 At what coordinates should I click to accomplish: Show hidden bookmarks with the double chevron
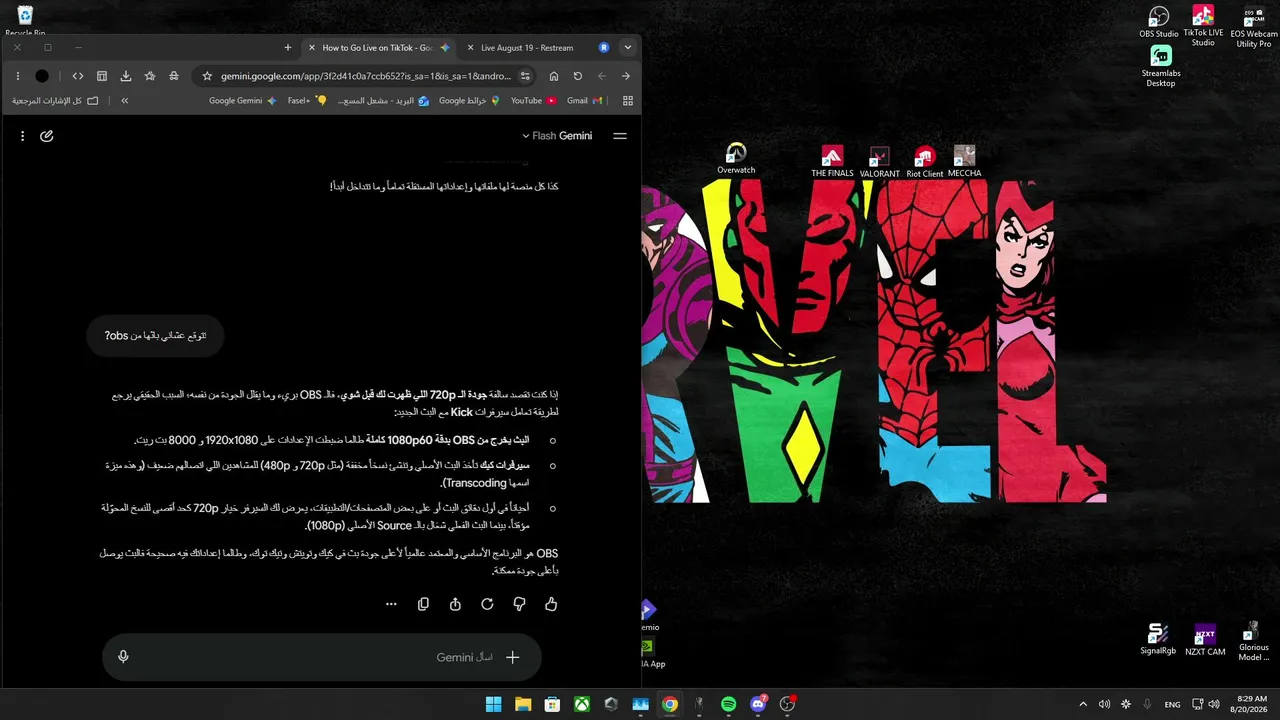point(124,100)
